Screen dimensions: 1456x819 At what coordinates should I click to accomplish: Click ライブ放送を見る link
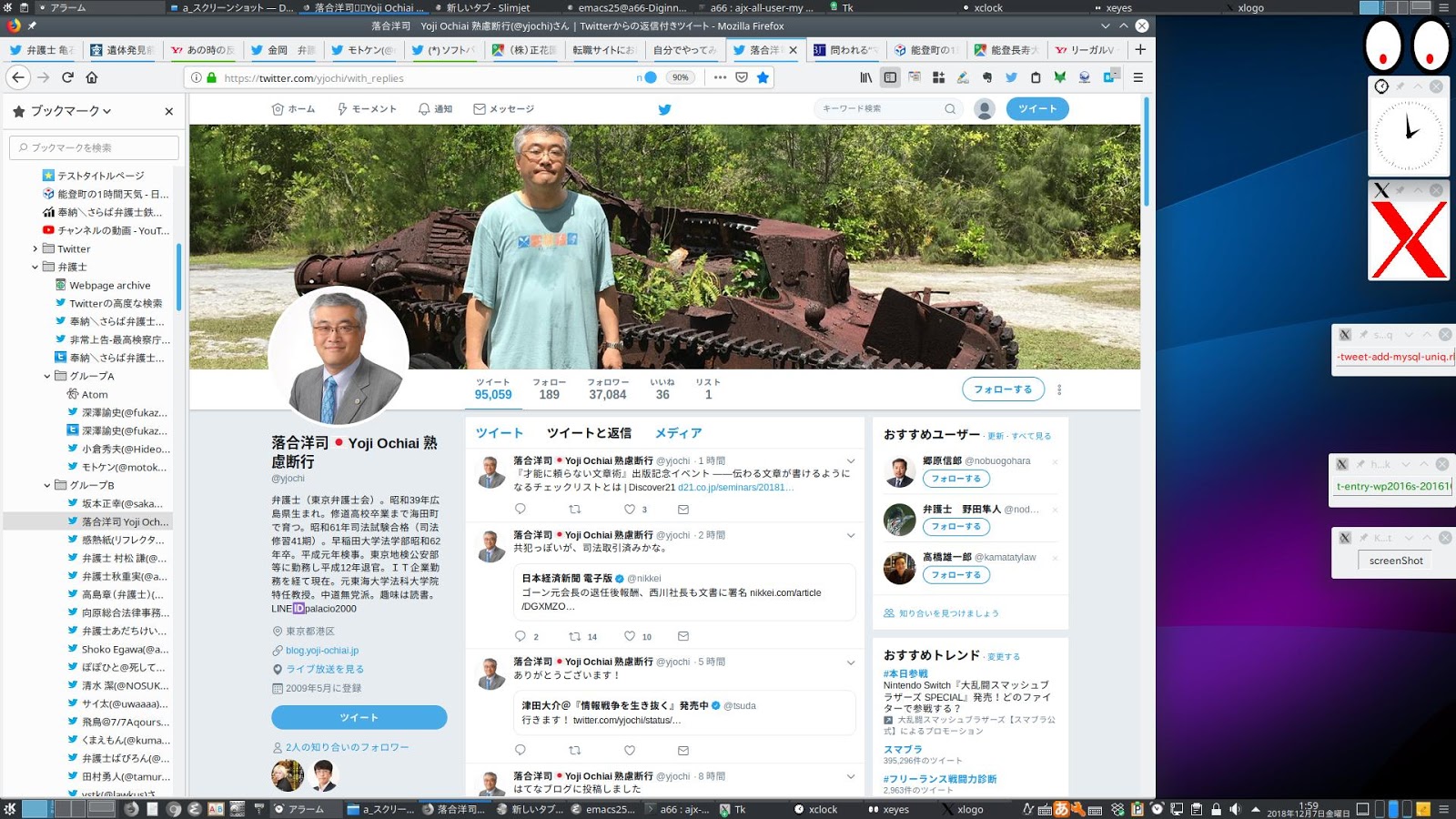click(x=325, y=669)
